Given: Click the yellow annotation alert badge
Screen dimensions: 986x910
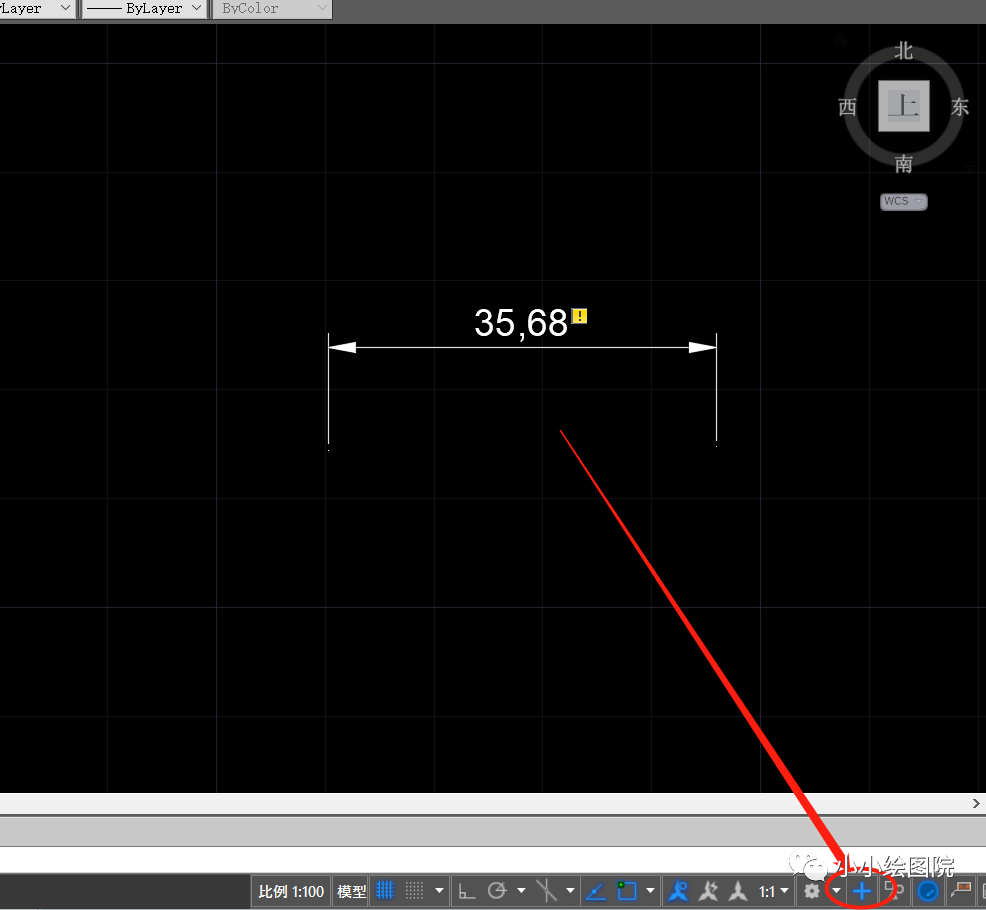Looking at the screenshot, I should (x=579, y=316).
